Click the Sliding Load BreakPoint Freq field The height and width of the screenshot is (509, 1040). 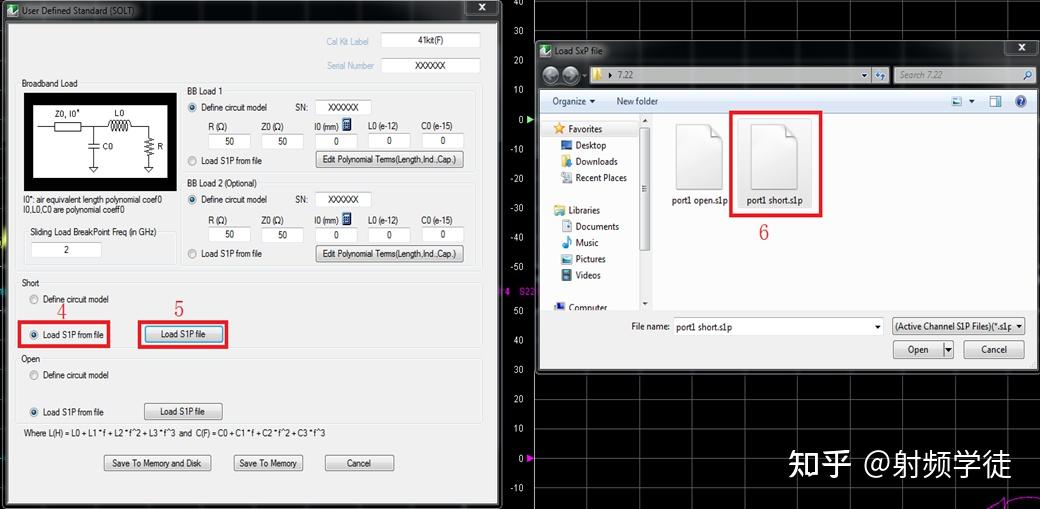[66, 250]
